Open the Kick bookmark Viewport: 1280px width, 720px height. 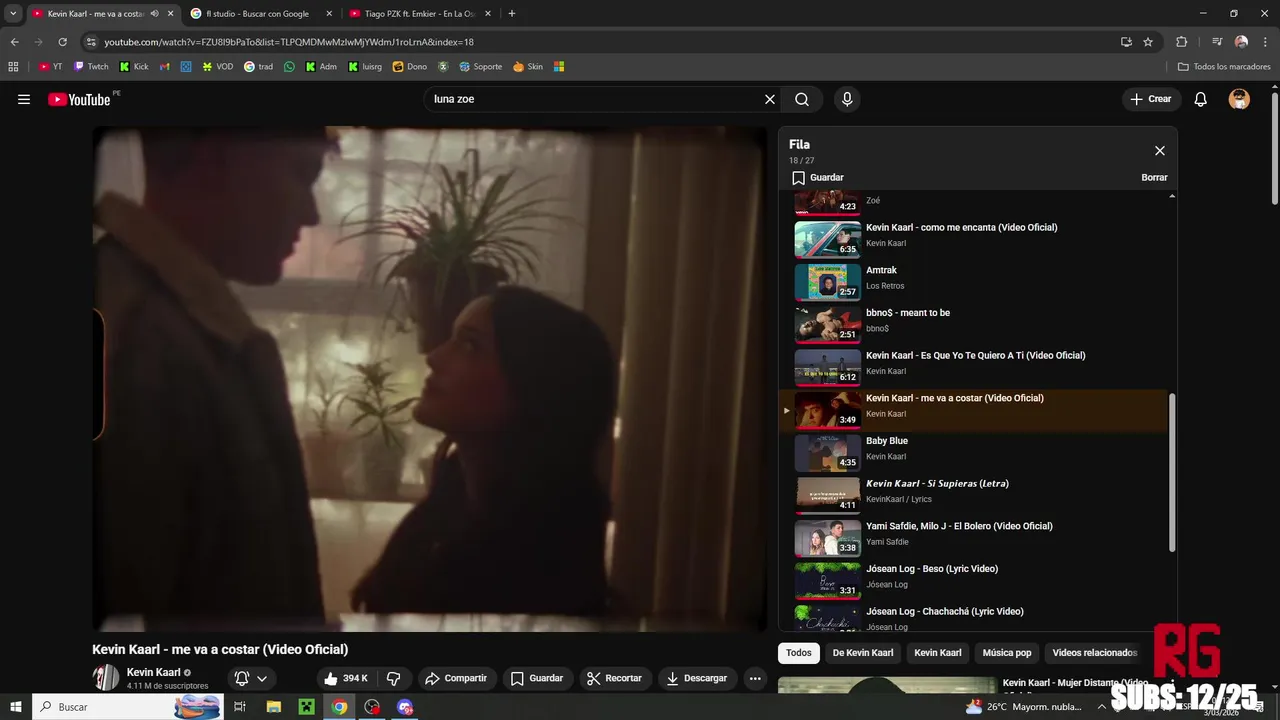tap(134, 67)
